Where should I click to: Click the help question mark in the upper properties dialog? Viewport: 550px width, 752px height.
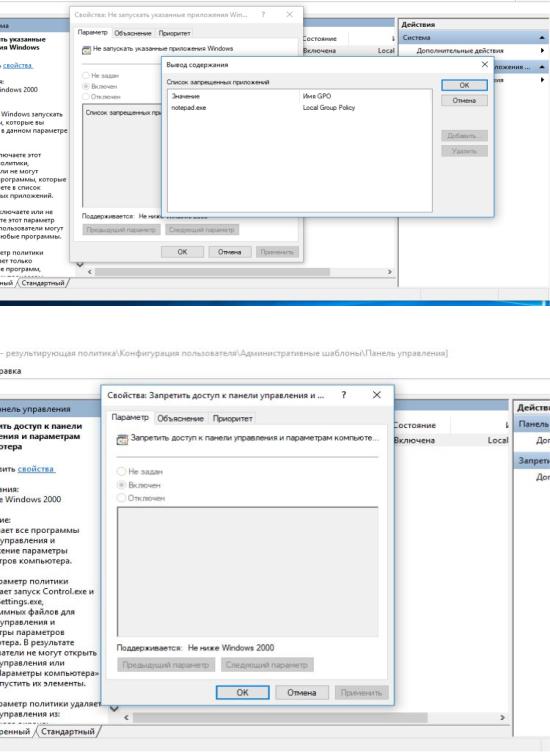click(x=263, y=14)
